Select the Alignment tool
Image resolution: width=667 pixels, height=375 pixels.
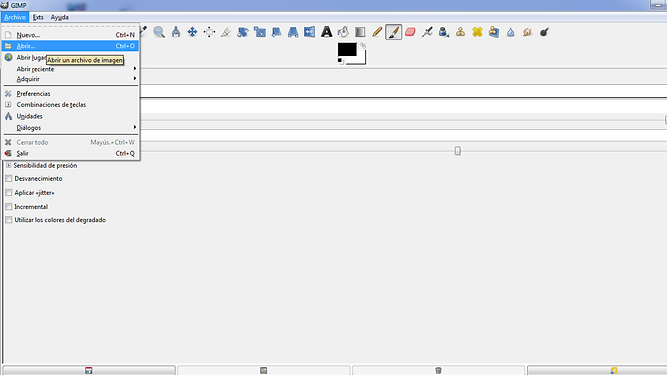(x=209, y=32)
